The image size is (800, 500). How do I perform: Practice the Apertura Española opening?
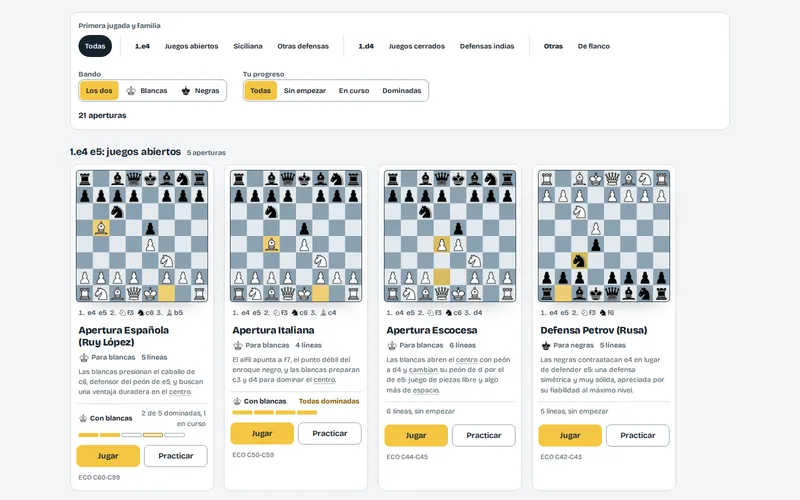click(176, 456)
